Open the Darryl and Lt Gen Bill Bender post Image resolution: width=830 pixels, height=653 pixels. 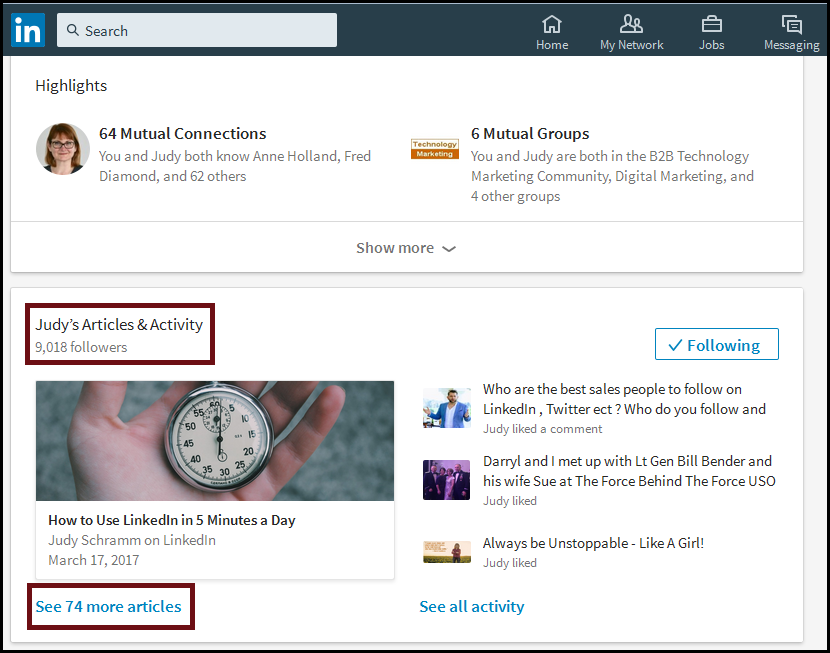click(629, 471)
